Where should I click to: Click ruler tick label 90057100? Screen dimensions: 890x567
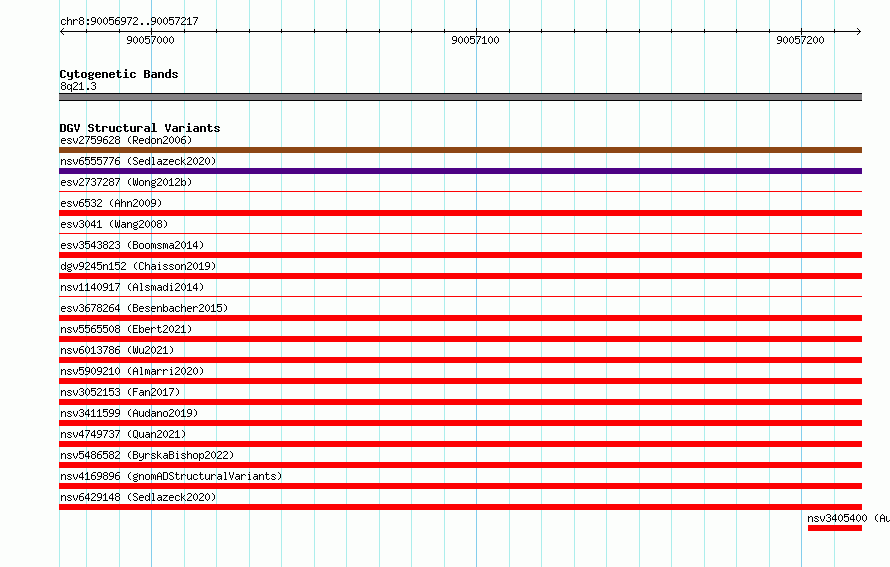tap(476, 40)
